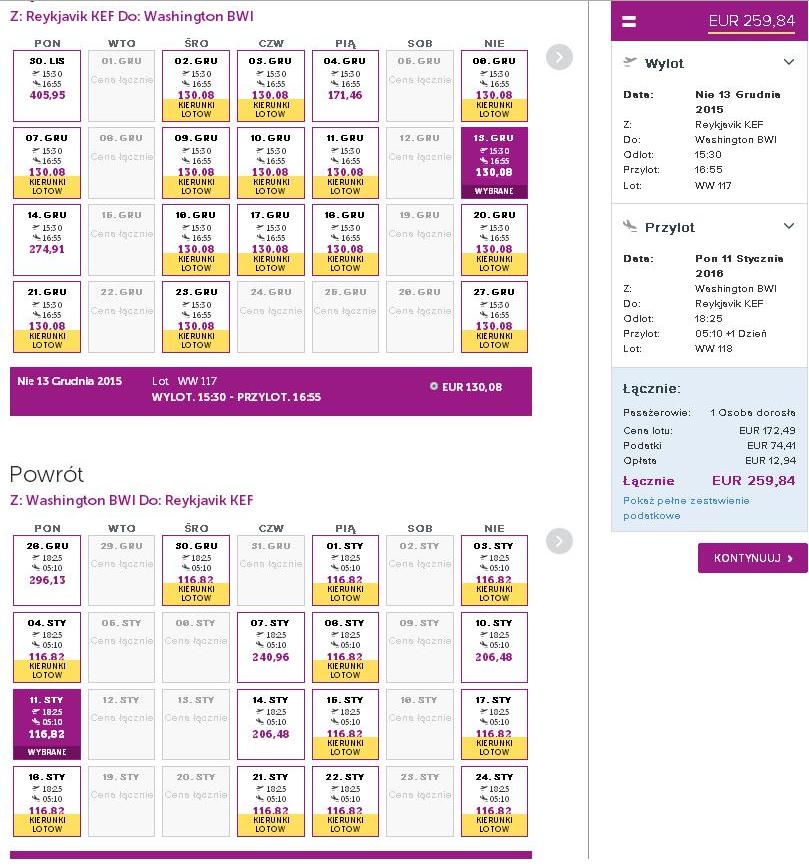Click next arrow beside return calendar
The width and height of the screenshot is (809, 866).
559,541
